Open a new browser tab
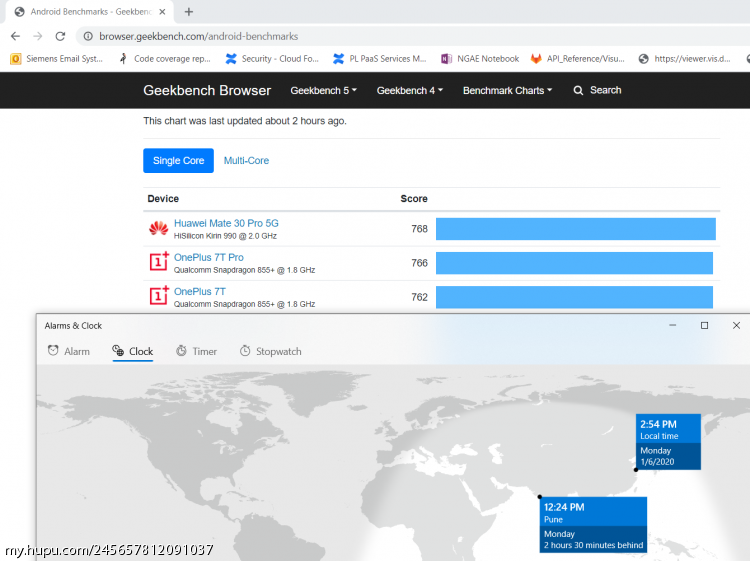750x561 pixels. [x=189, y=12]
